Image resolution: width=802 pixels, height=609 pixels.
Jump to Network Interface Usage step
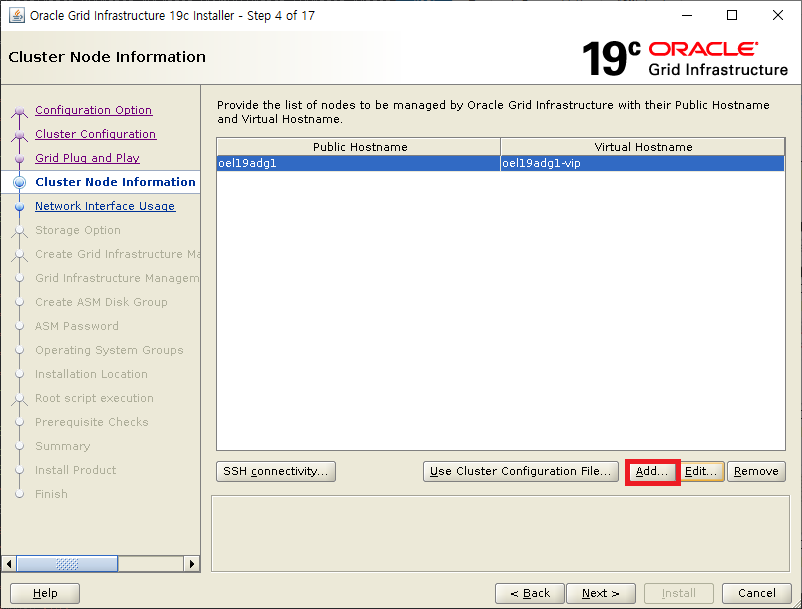click(105, 206)
